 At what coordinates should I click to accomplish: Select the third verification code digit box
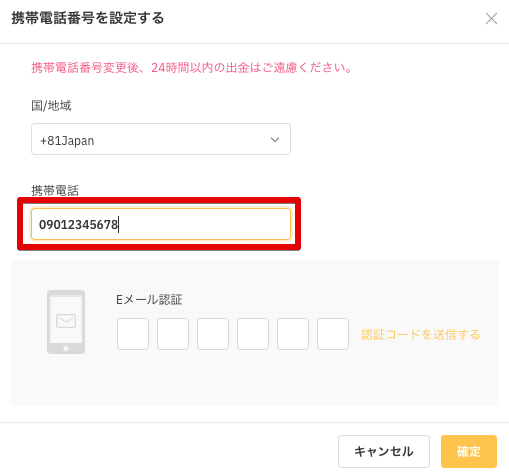213,334
